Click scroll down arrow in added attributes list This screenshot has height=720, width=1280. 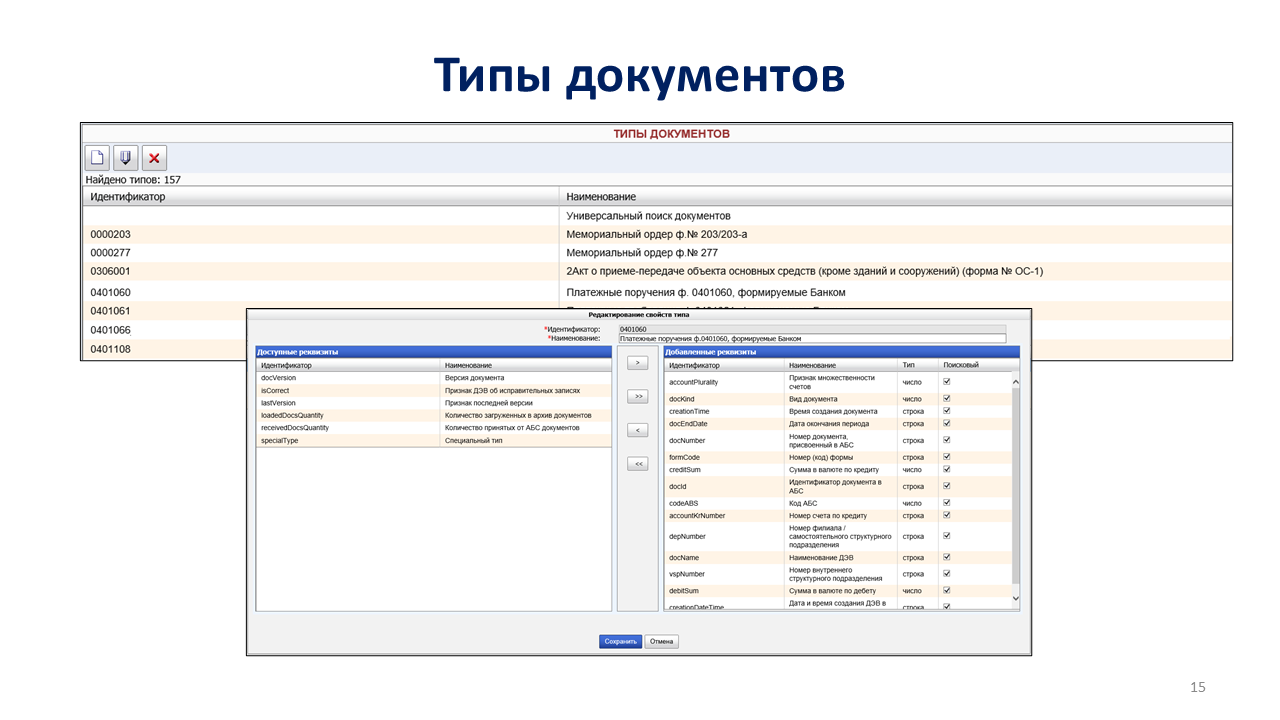click(x=1016, y=598)
